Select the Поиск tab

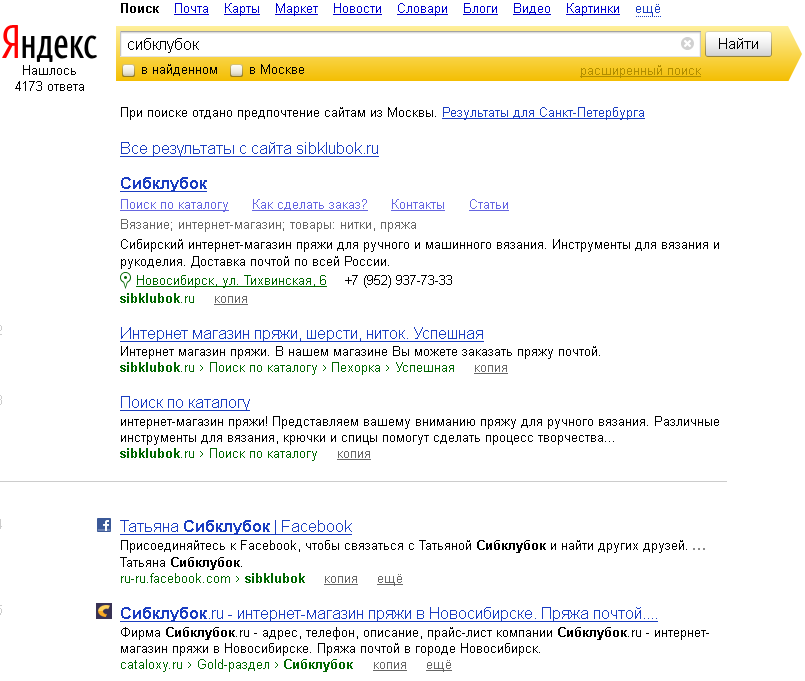coord(140,9)
